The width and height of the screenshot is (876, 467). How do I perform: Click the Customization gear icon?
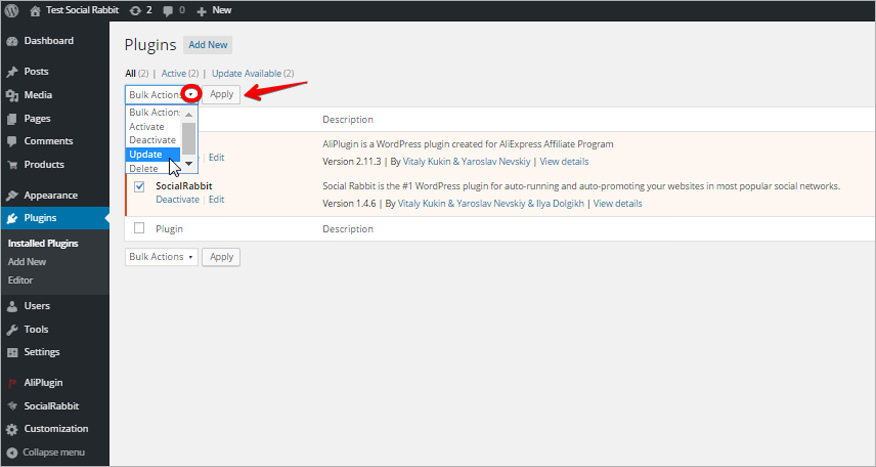point(12,430)
